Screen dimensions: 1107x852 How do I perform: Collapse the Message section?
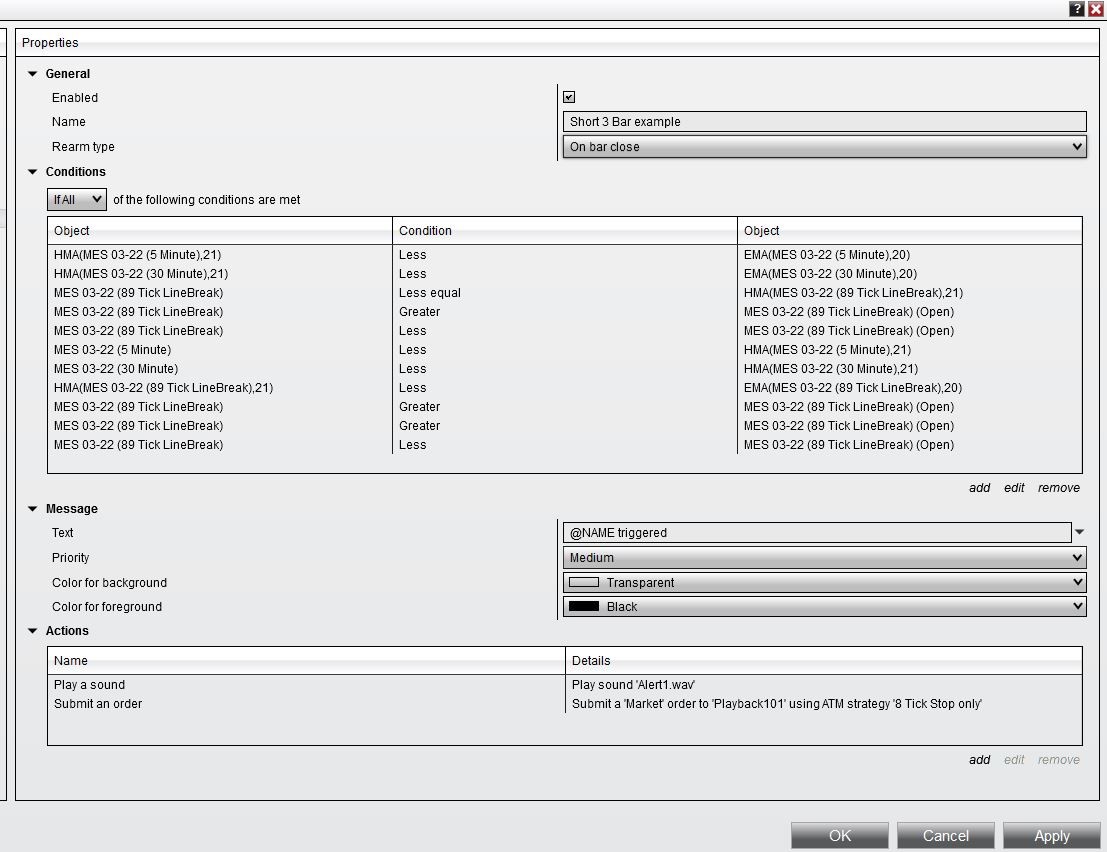coord(32,509)
